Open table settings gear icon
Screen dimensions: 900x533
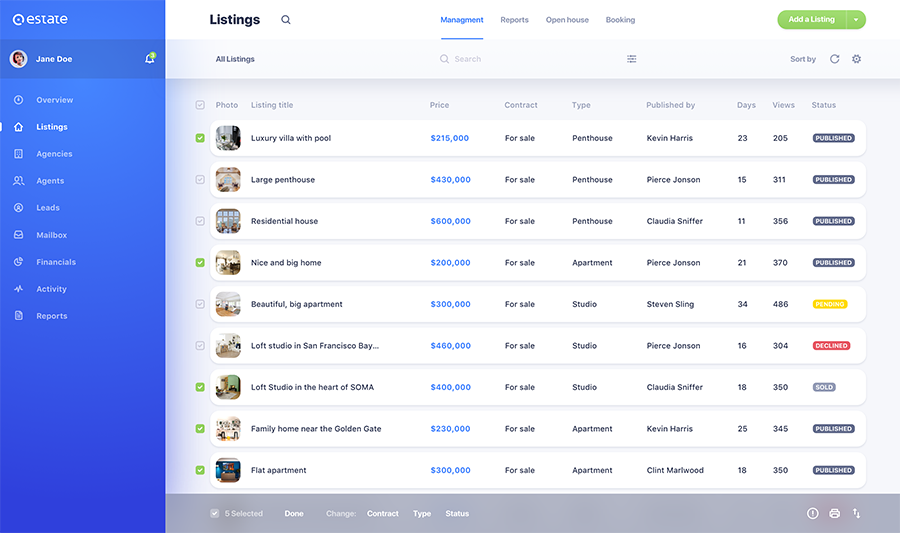tap(856, 59)
